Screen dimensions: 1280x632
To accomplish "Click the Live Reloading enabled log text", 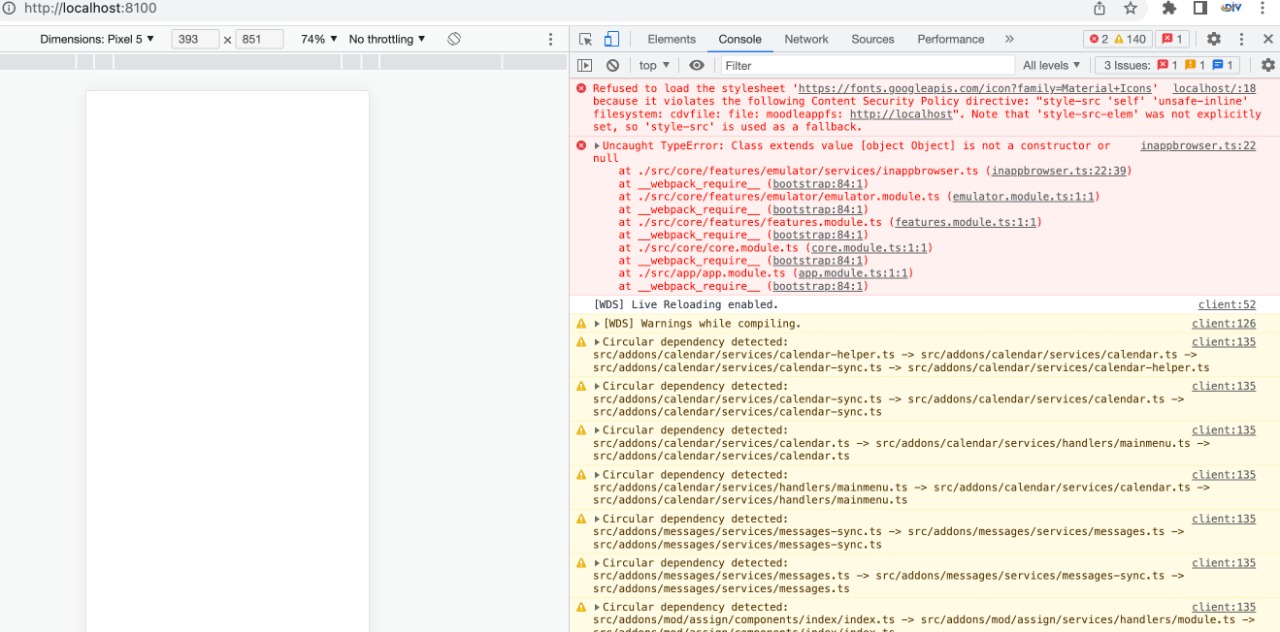I will click(686, 305).
